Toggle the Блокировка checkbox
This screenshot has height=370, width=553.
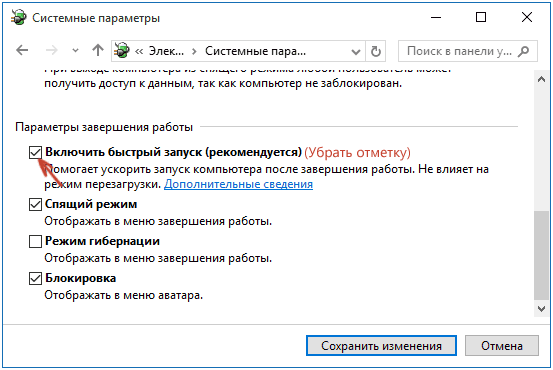pyautogui.click(x=35, y=279)
